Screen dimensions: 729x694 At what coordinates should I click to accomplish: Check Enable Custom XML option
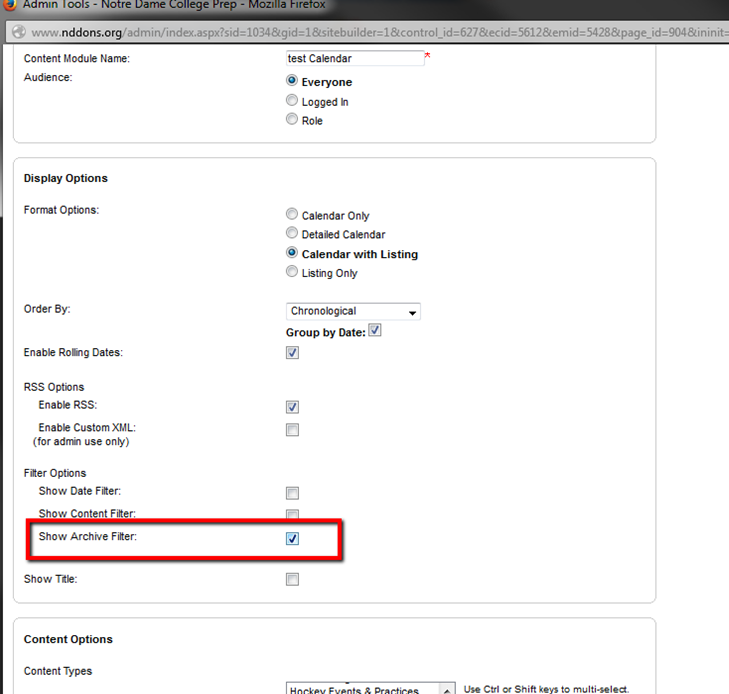(292, 430)
